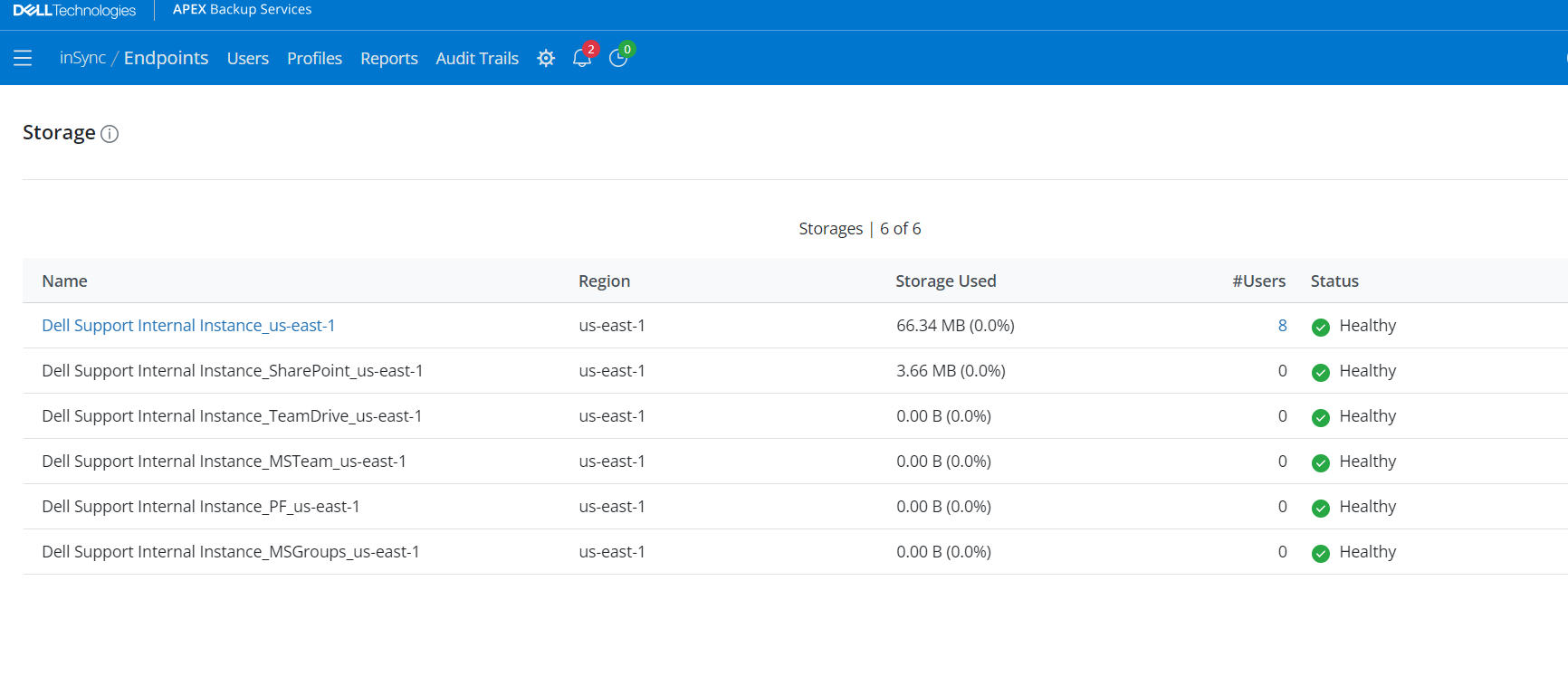
Task: Open the settings gear icon
Action: click(546, 58)
